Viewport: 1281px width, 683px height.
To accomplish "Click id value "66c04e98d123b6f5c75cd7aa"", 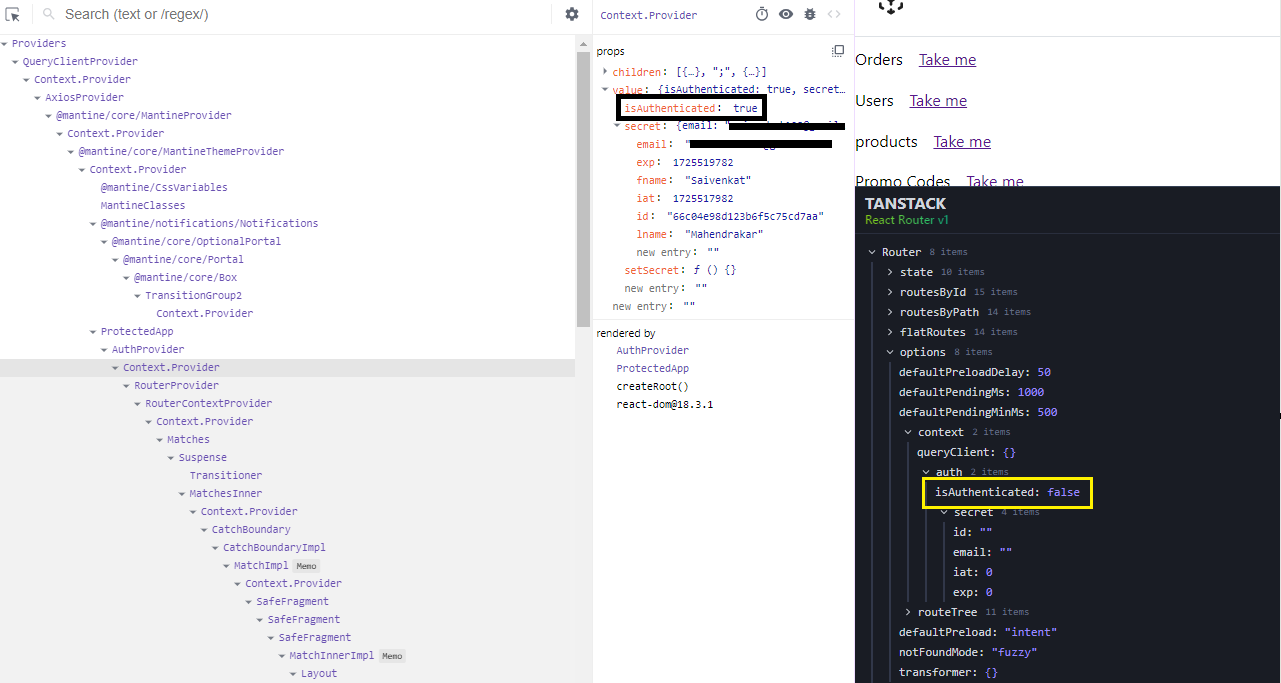I will (745, 217).
